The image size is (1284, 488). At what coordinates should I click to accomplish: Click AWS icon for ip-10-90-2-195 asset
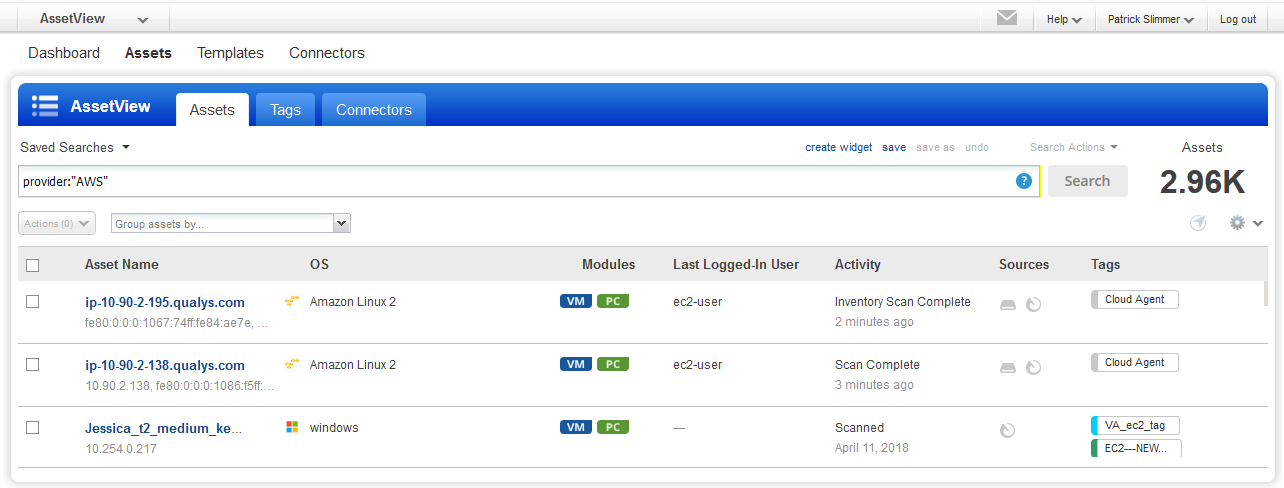coord(292,301)
